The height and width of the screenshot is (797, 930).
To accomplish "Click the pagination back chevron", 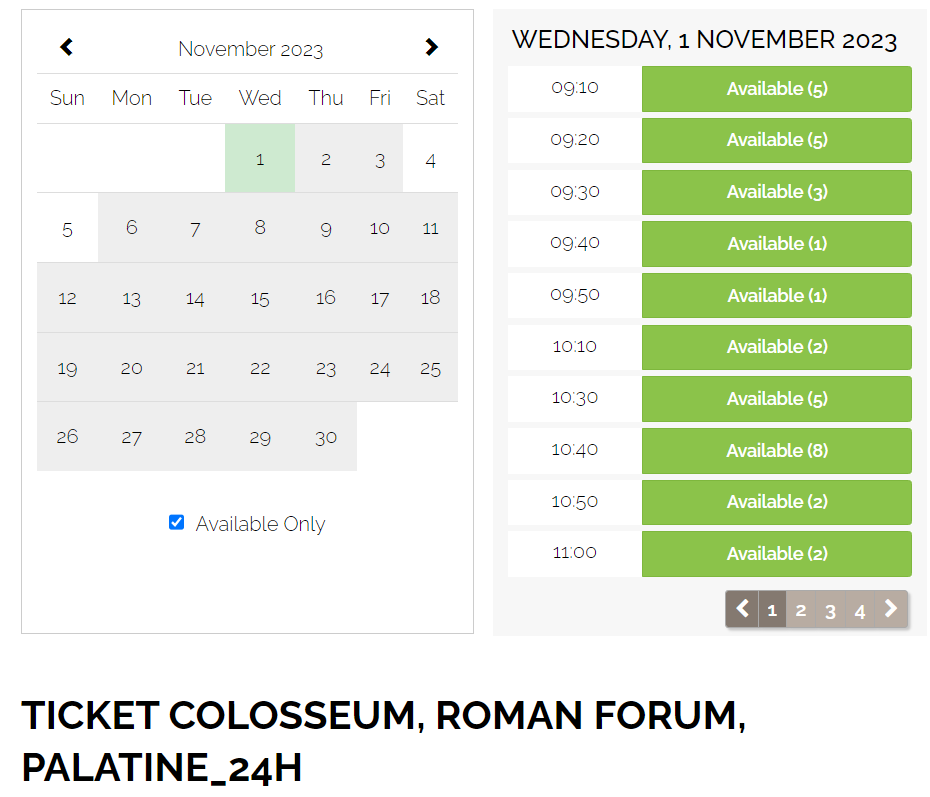I will pos(741,609).
